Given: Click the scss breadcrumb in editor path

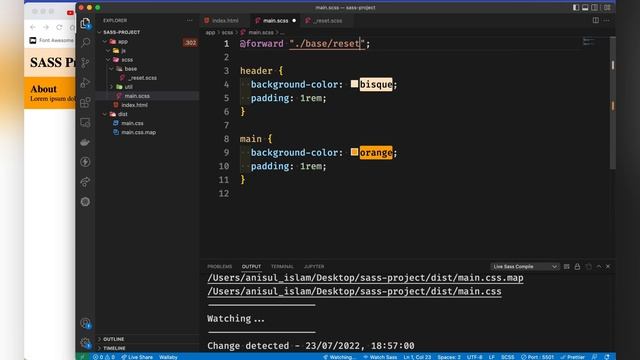Looking at the screenshot, I should tap(227, 32).
